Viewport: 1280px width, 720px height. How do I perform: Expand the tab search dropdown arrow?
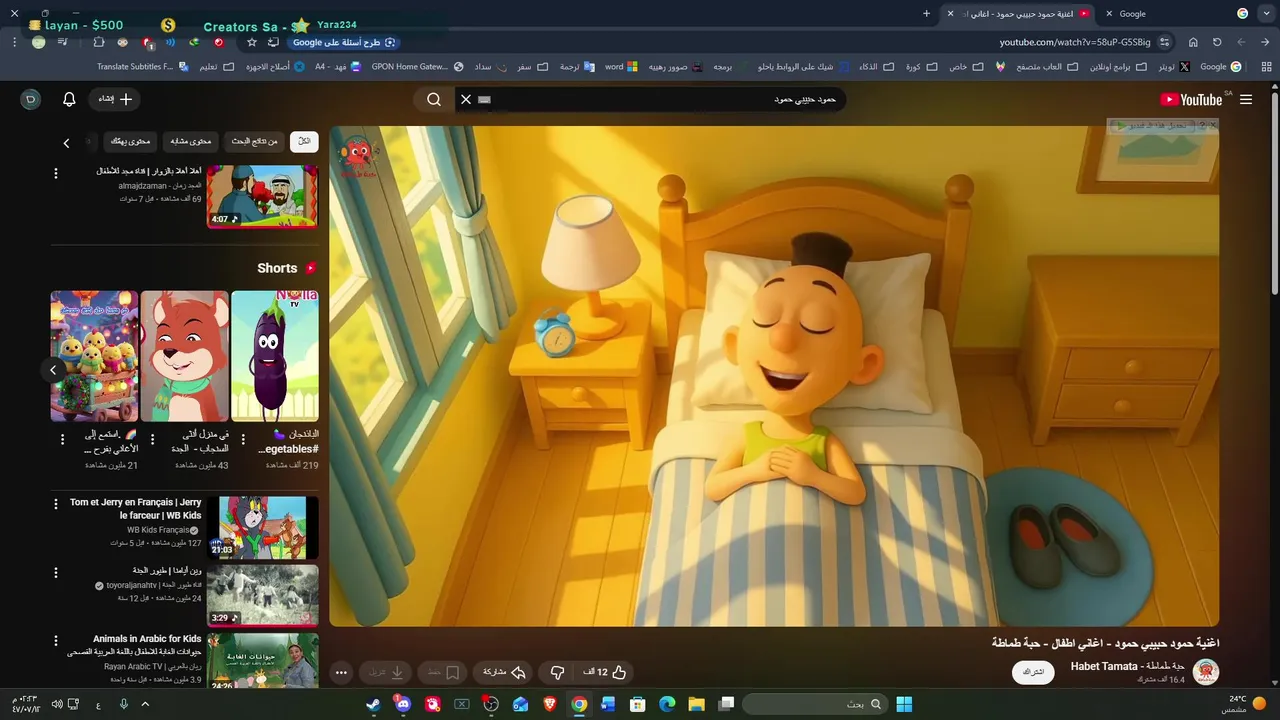(x=1267, y=14)
